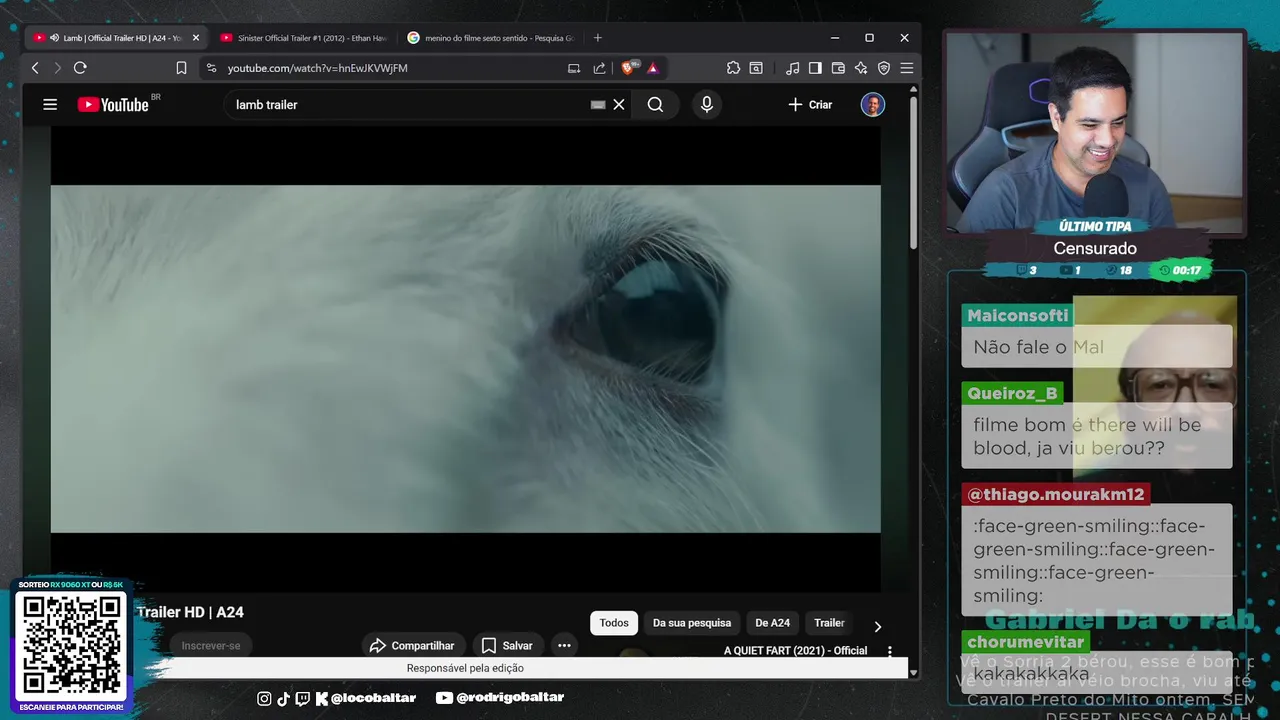1280x720 pixels.
Task: Cast the page with the address-bar screen icon
Action: point(574,68)
